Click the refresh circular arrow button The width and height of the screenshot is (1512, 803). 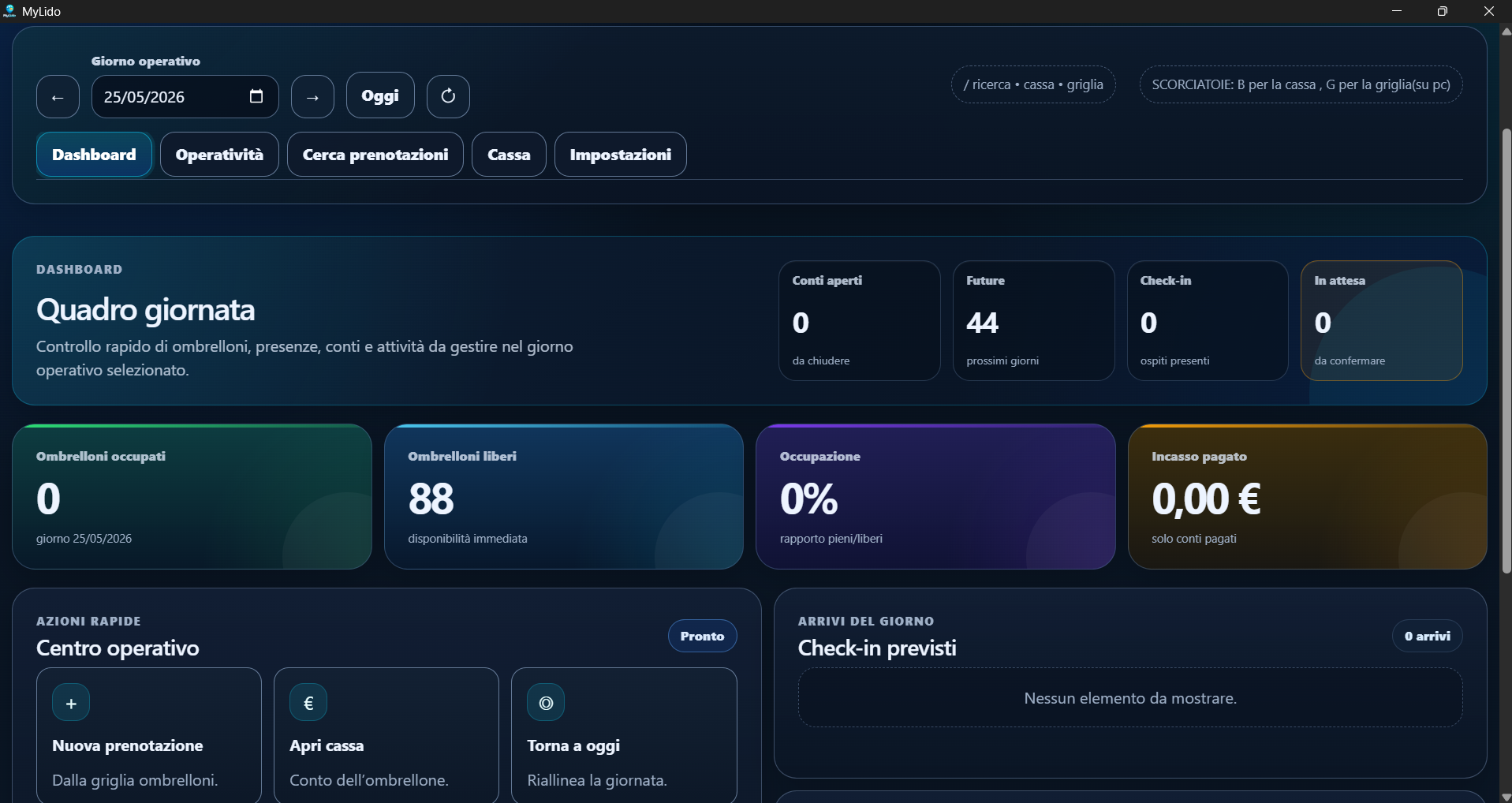[x=448, y=96]
